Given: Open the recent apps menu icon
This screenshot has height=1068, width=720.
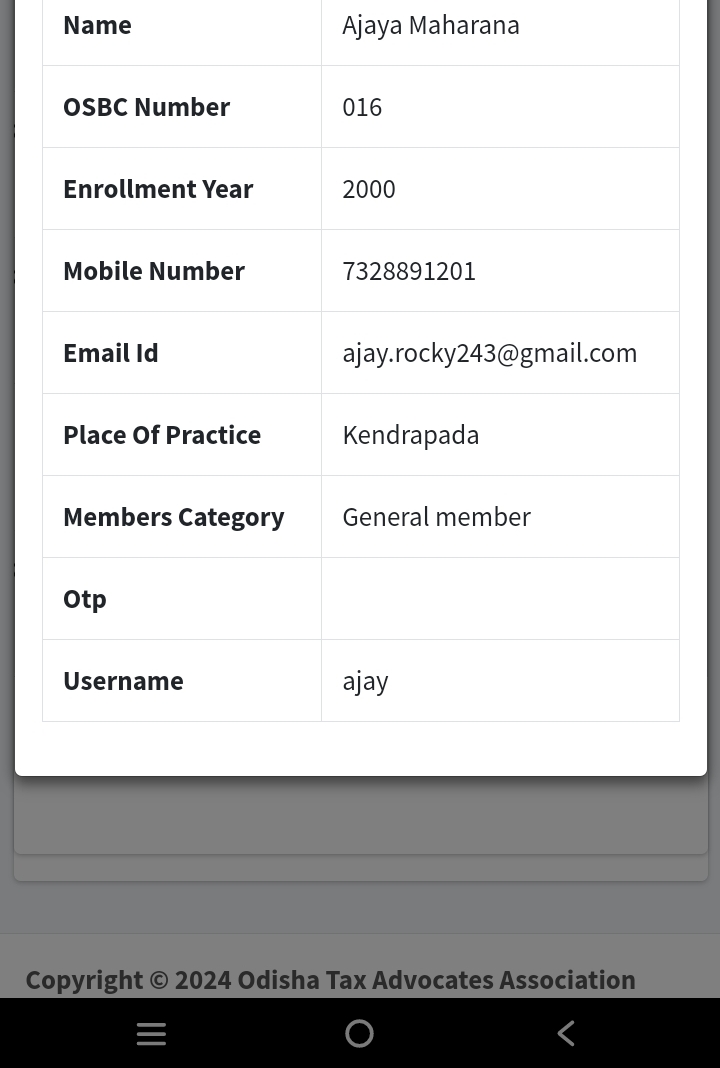Looking at the screenshot, I should 151,1034.
